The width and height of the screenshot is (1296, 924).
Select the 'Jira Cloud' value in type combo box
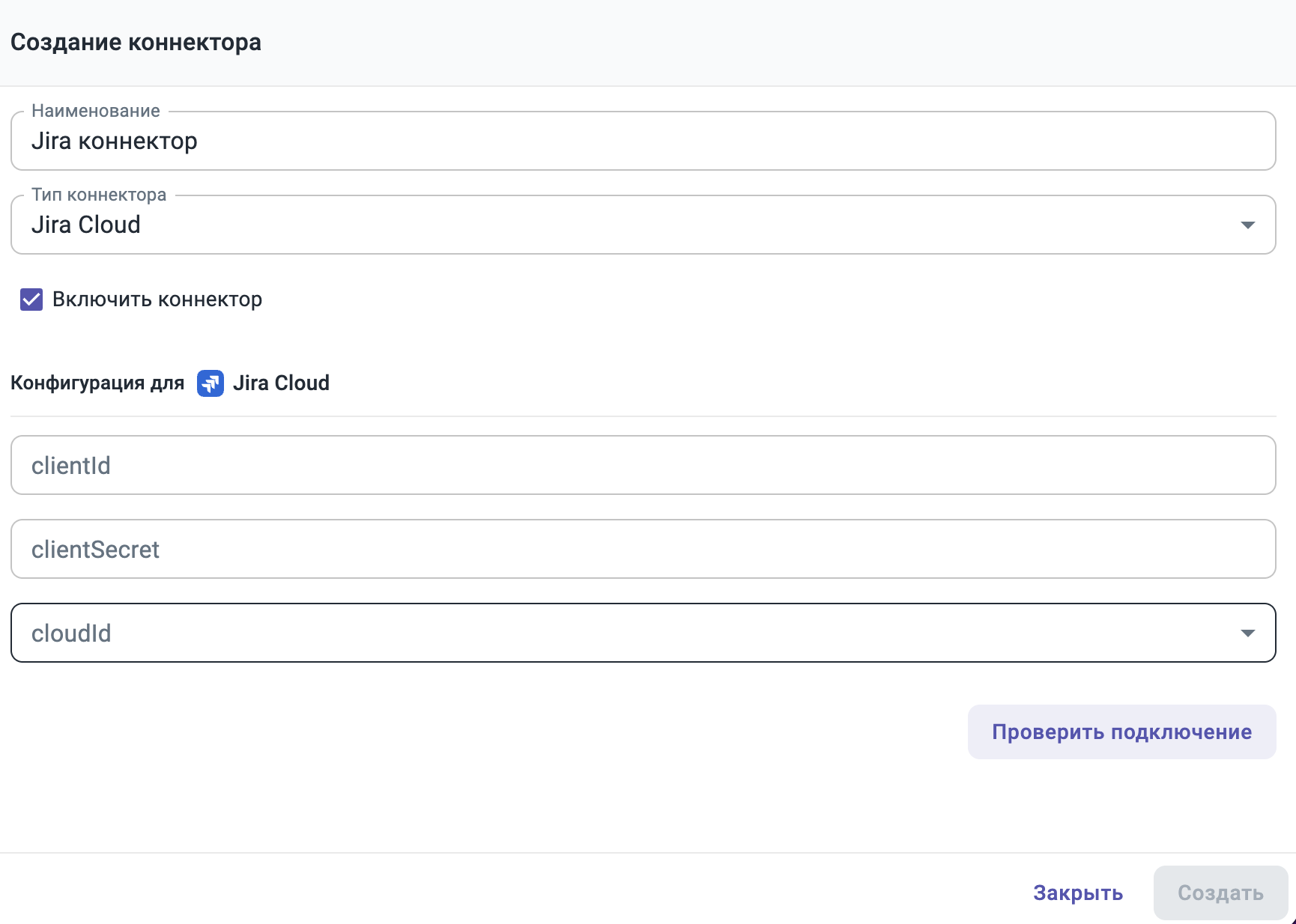coord(86,225)
